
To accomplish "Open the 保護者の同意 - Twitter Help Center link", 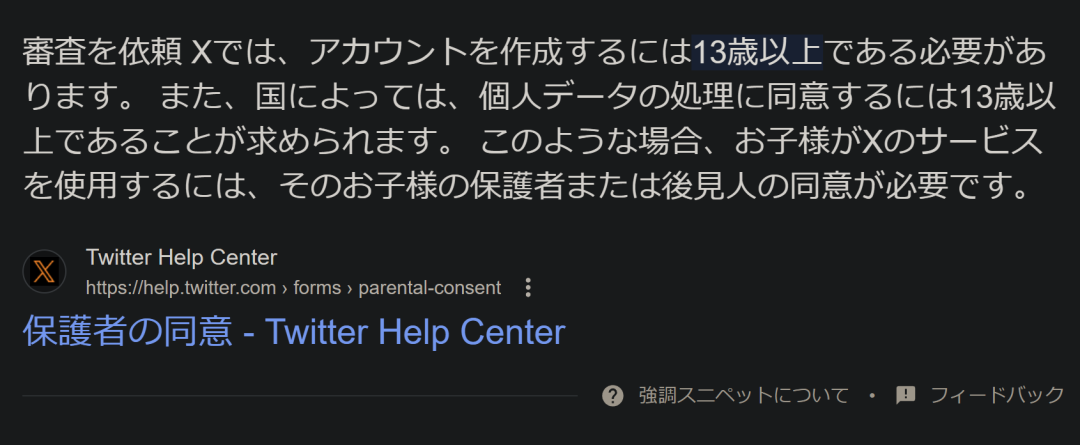I will pyautogui.click(x=294, y=332).
